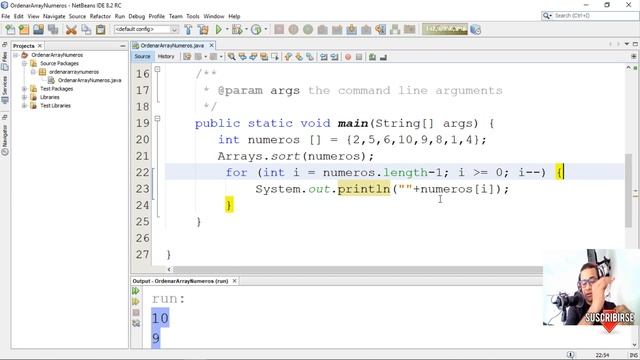This screenshot has width=640, height=360.
Task: Expand the Libraries node
Action: tap(24, 97)
